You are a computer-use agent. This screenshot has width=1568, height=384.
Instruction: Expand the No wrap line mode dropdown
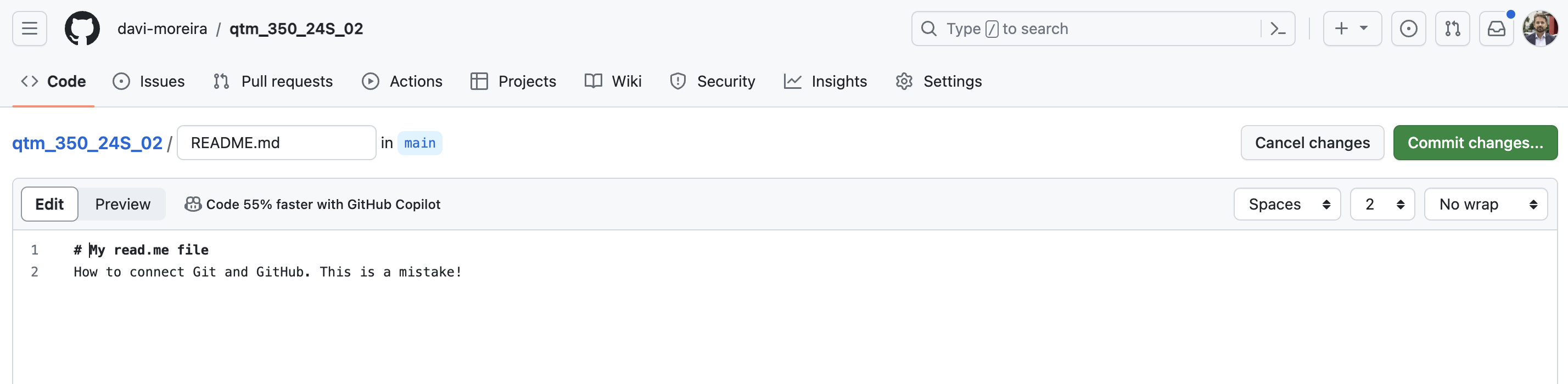(1485, 205)
